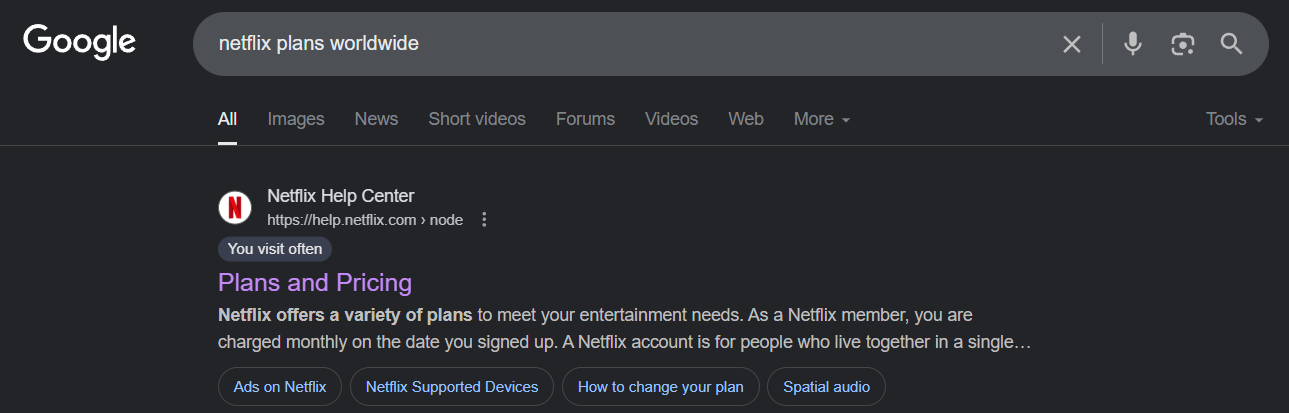Screen dimensions: 1289x413
Task: Click the Google logo
Action: [80, 42]
